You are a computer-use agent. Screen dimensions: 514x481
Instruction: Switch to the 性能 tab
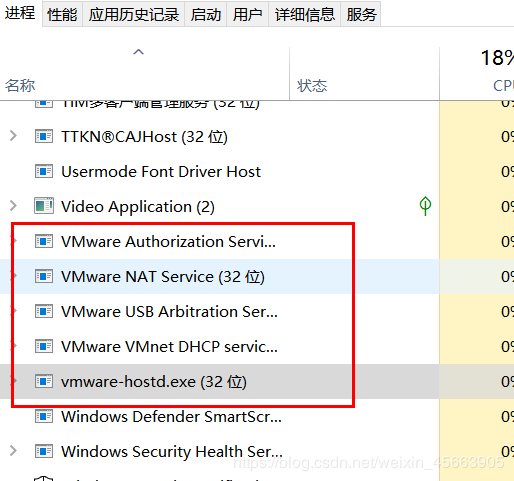pyautogui.click(x=62, y=14)
